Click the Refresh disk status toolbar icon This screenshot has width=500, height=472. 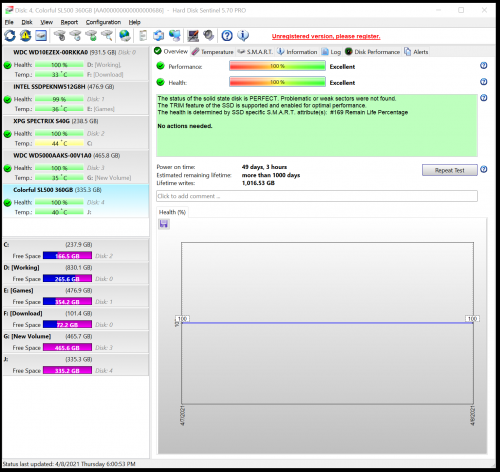pos(10,35)
